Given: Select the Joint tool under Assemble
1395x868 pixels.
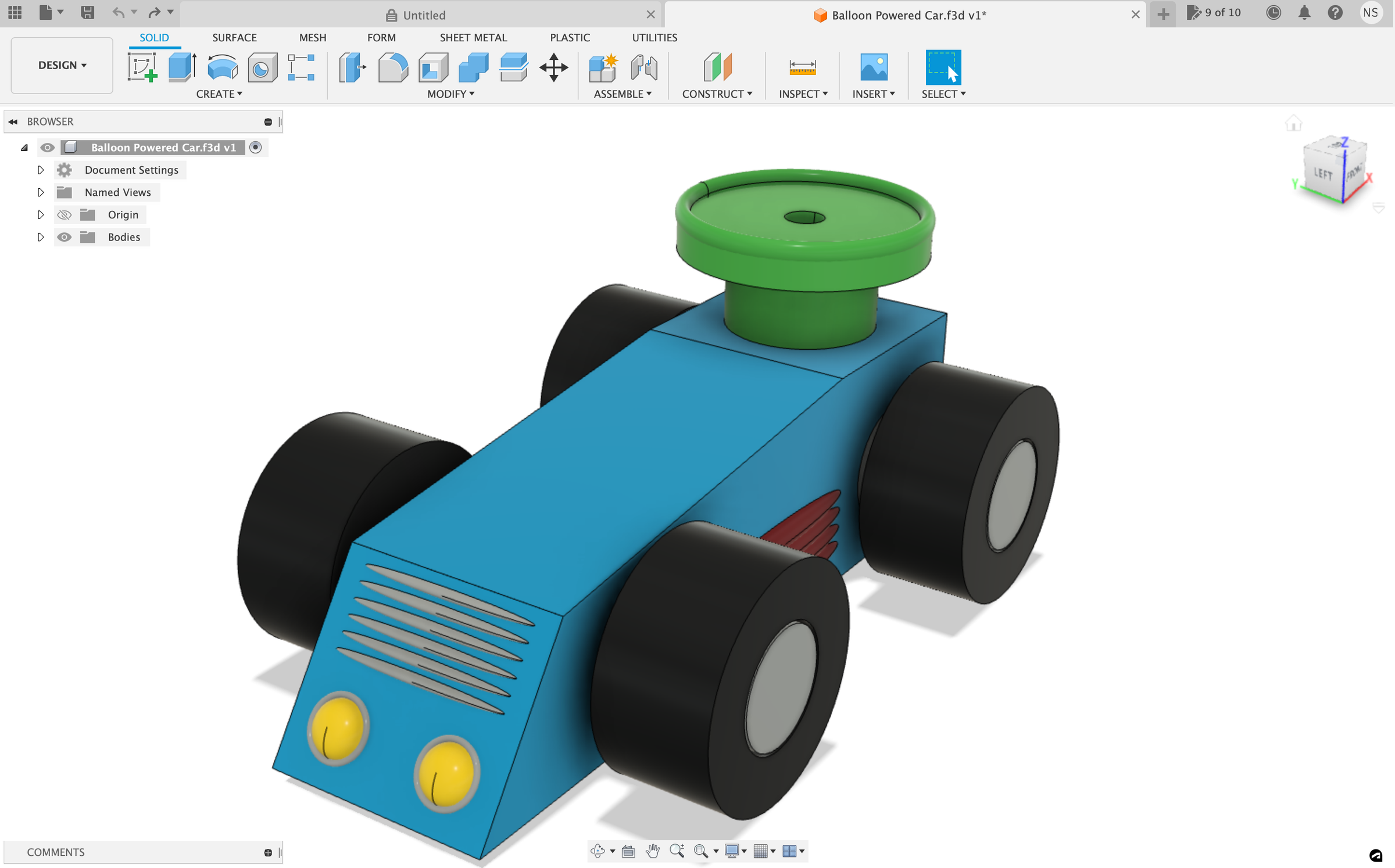Looking at the screenshot, I should [x=645, y=67].
